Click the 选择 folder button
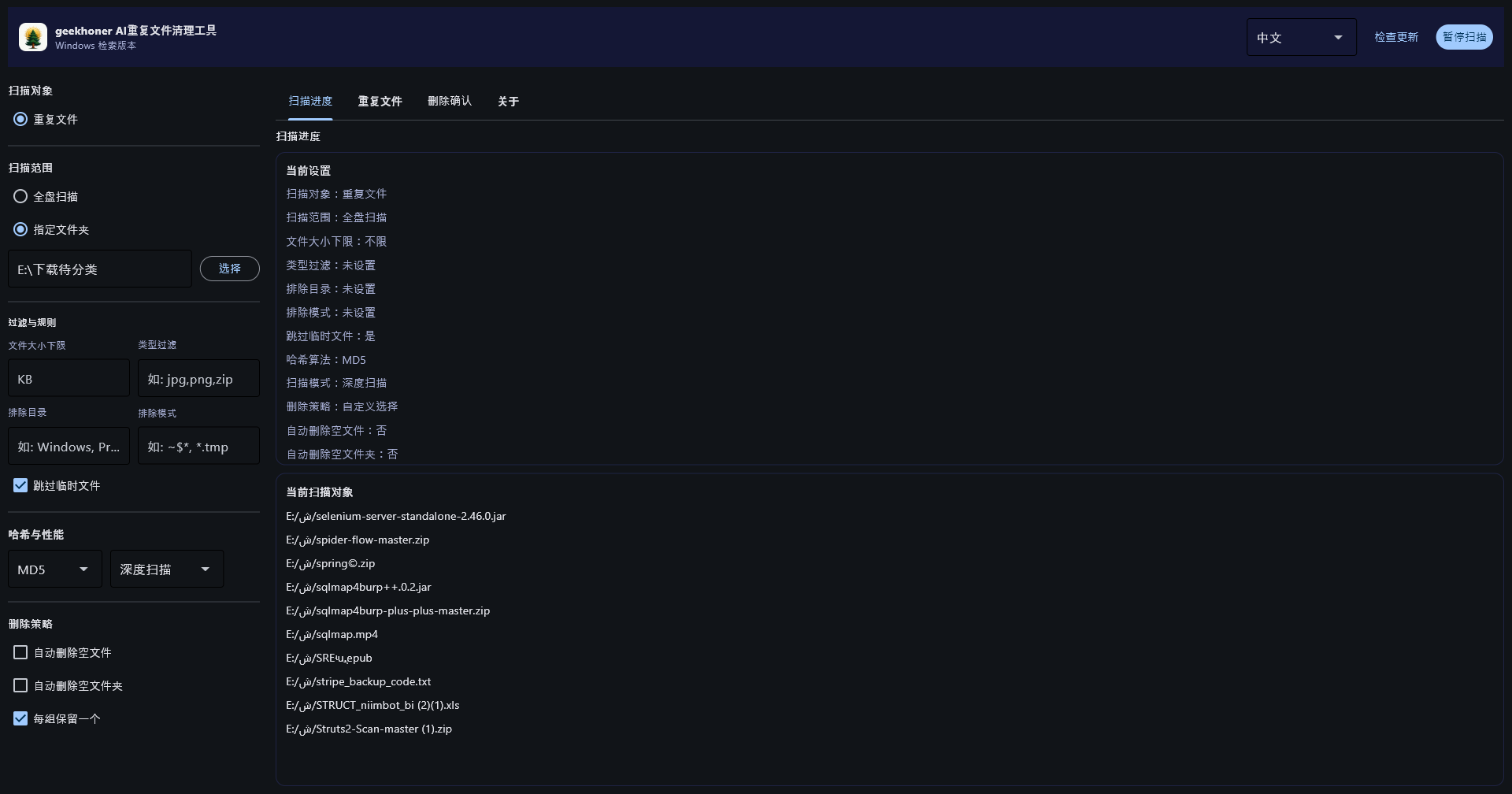This screenshot has width=1512, height=794. [229, 269]
